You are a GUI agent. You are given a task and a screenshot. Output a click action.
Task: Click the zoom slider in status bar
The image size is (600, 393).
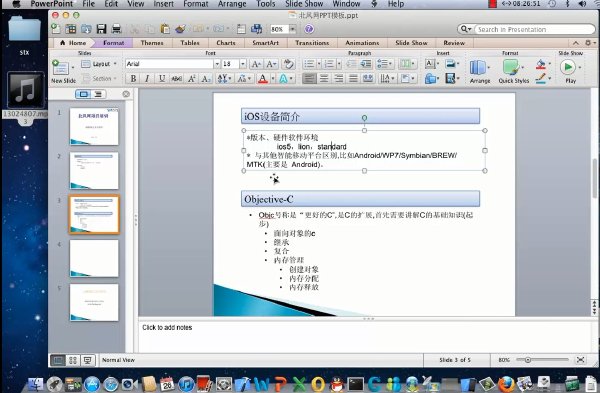[542, 360]
